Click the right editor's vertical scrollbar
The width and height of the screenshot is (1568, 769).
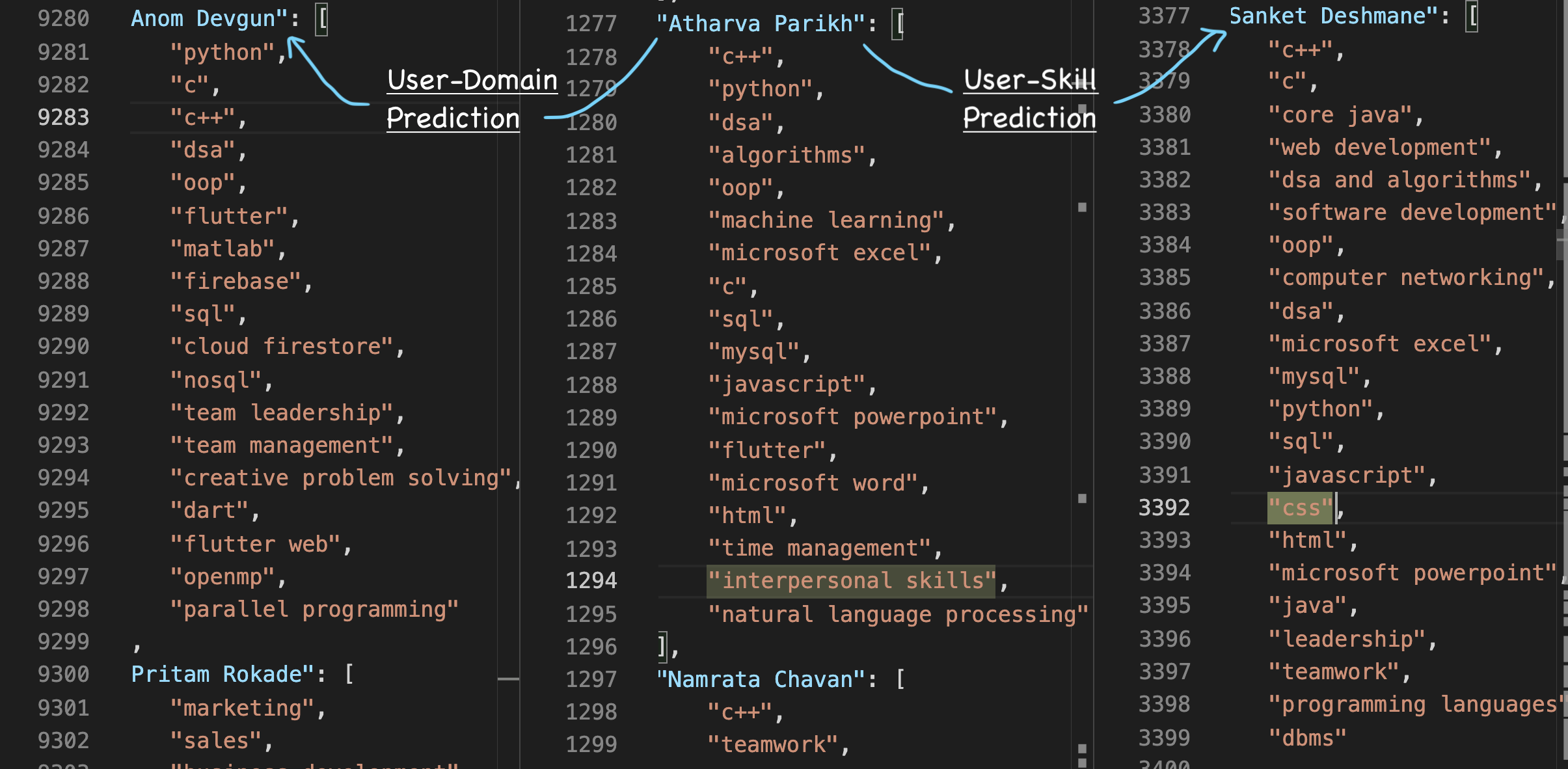click(1563, 384)
